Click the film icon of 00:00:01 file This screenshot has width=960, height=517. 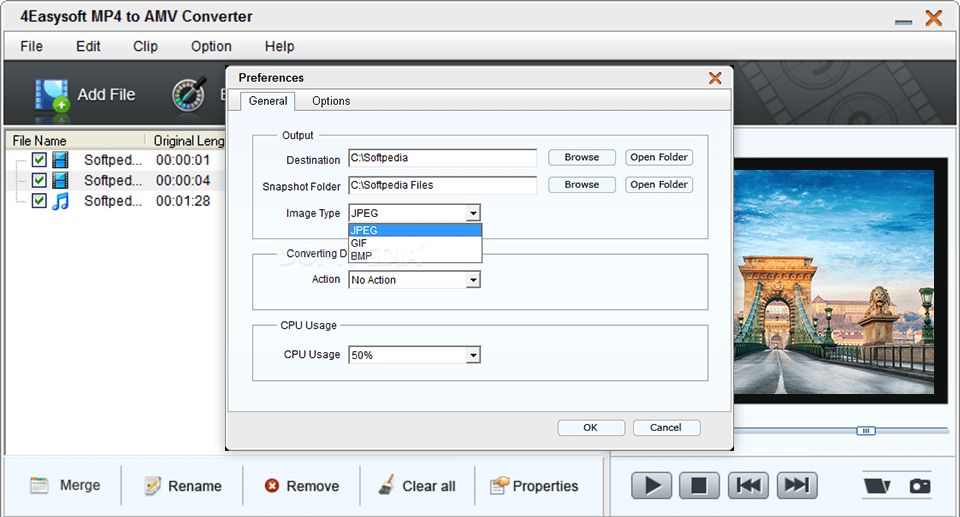(60, 160)
